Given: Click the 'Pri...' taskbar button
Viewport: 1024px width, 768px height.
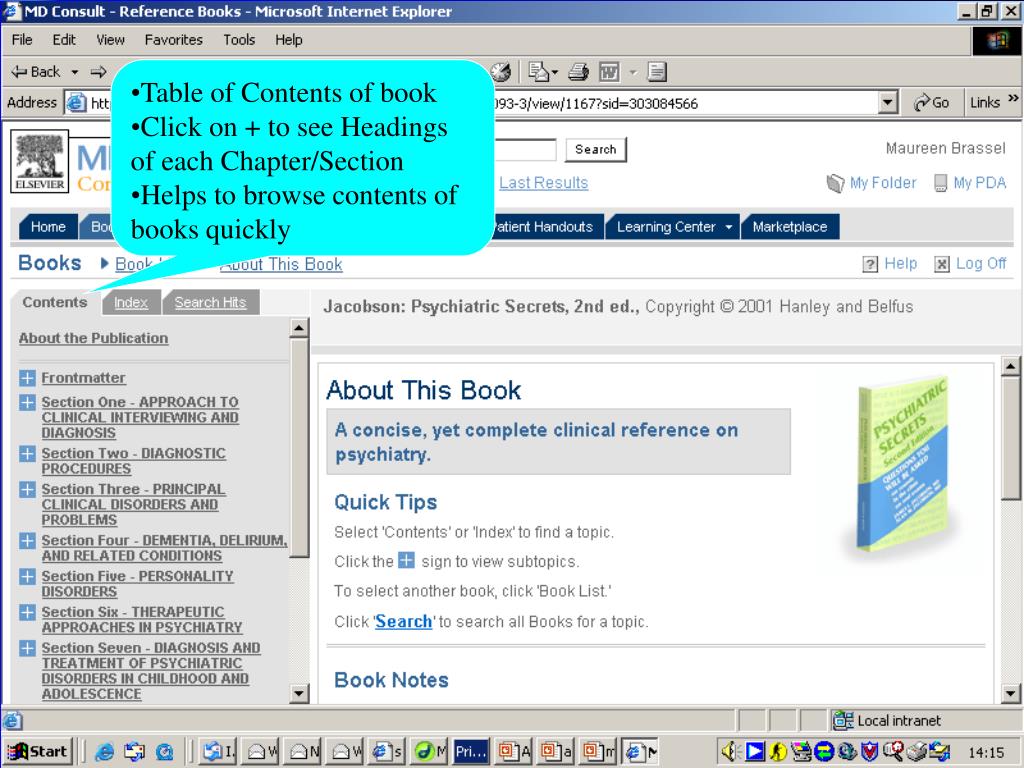Looking at the screenshot, I should 470,752.
